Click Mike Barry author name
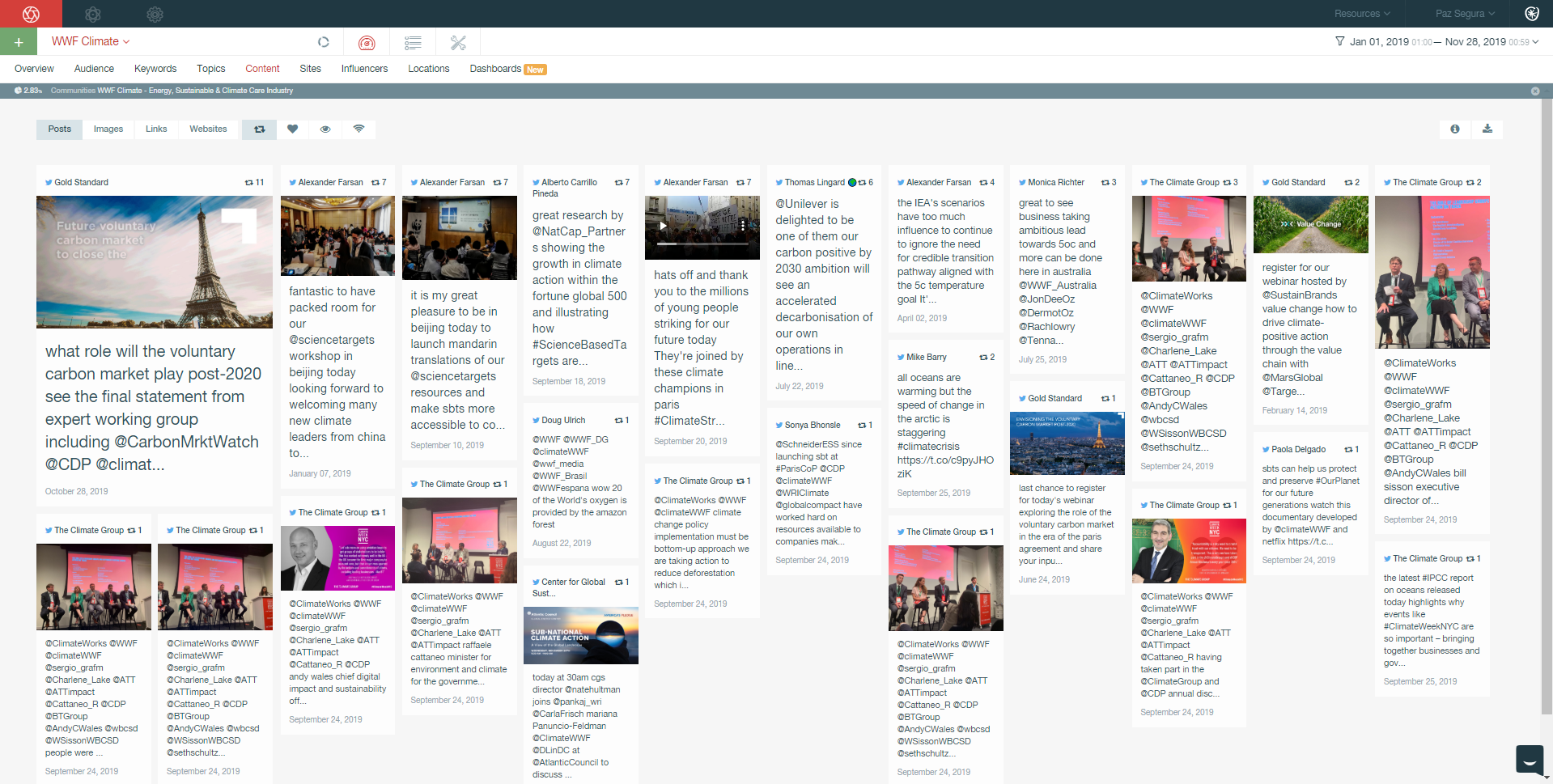 coord(927,358)
